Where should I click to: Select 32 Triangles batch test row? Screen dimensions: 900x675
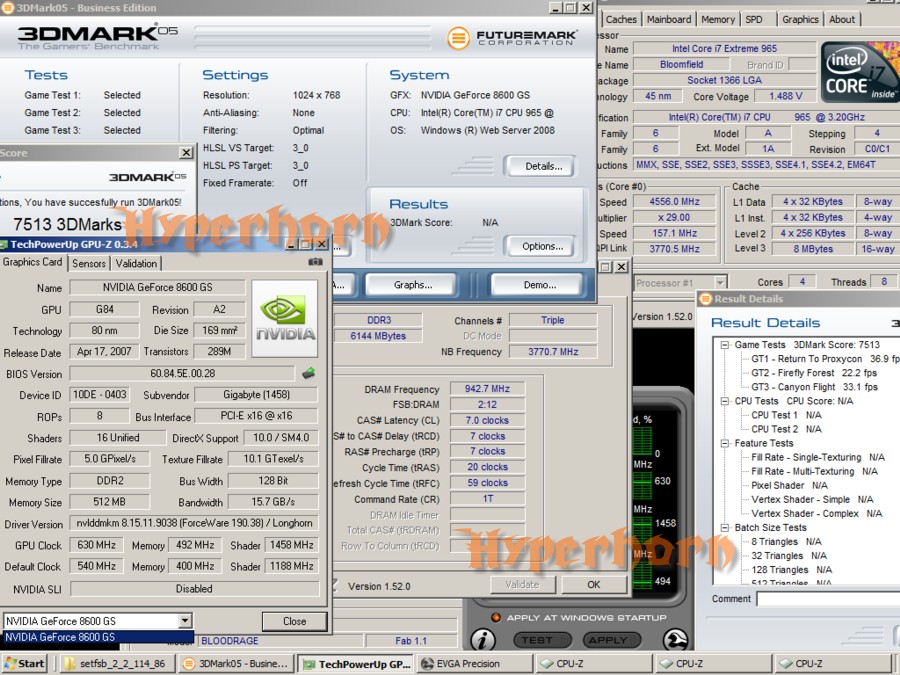click(x=789, y=556)
